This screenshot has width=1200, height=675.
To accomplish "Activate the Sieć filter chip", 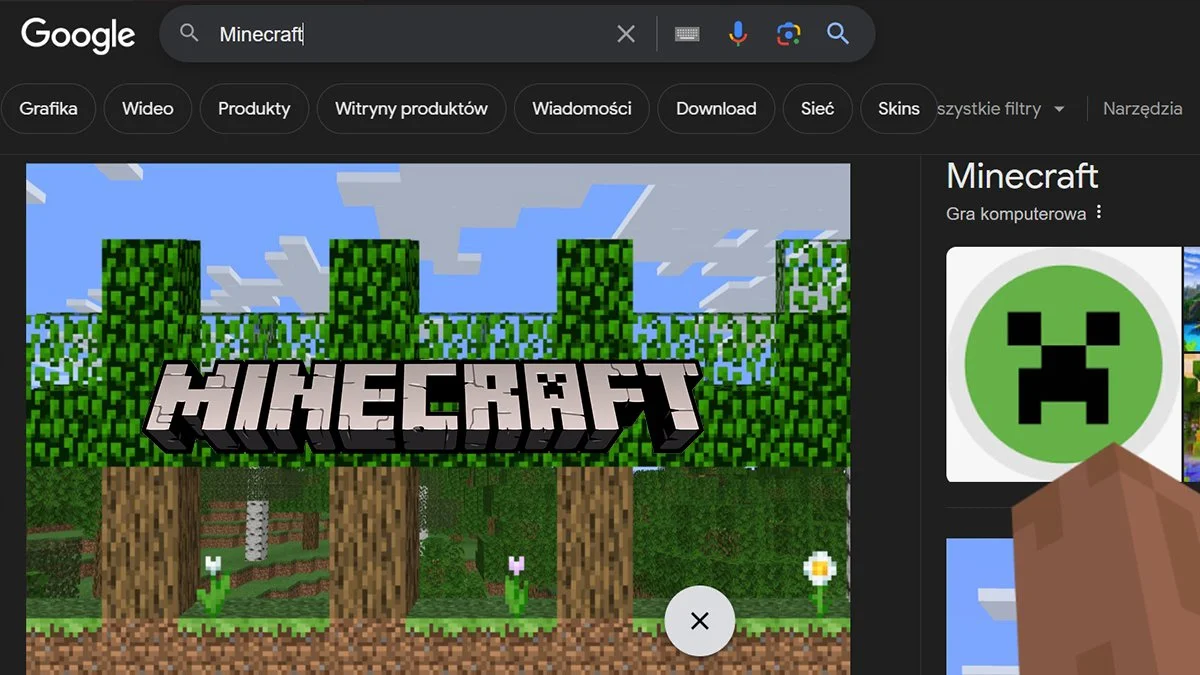I will tap(817, 109).
